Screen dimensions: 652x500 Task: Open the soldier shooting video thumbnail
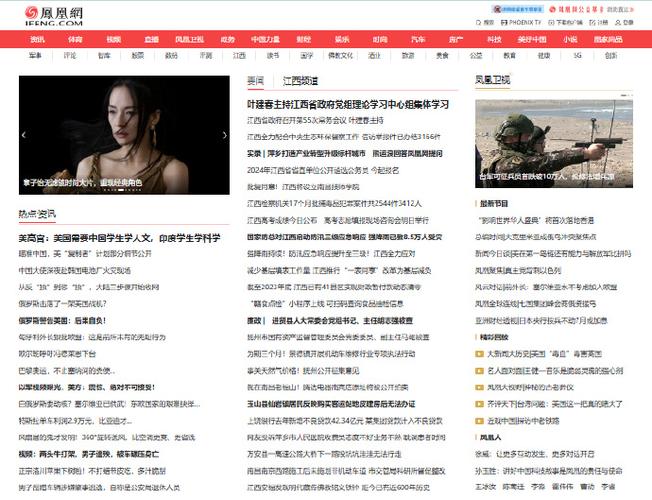pyautogui.click(x=554, y=144)
